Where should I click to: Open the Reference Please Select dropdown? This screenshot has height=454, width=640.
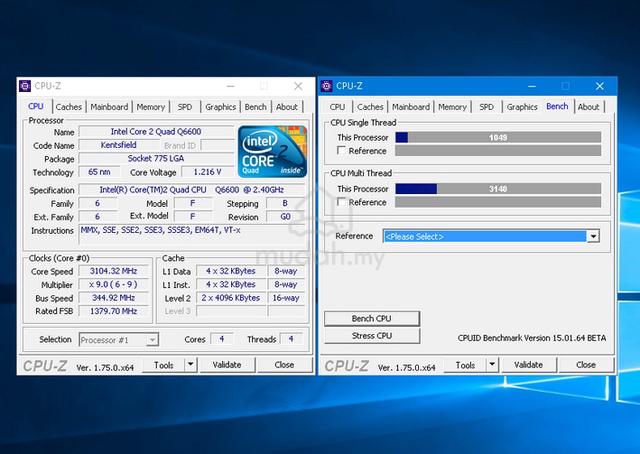tap(593, 236)
